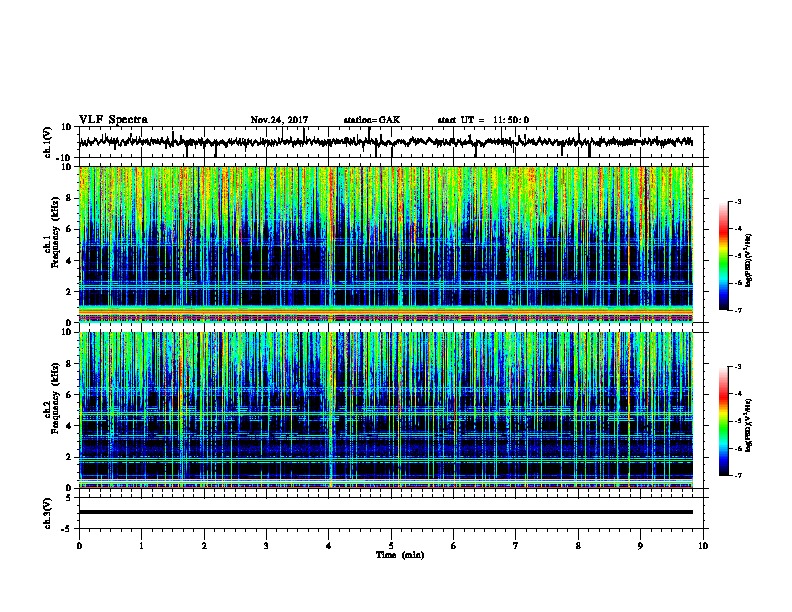
Task: Click the ch.2 colorbar log(PSD) unit label
Action: [x=748, y=425]
